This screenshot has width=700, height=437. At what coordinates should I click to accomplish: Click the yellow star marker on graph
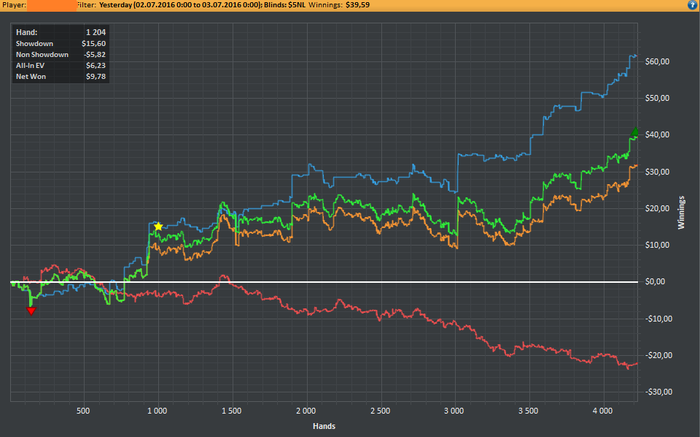(158, 226)
